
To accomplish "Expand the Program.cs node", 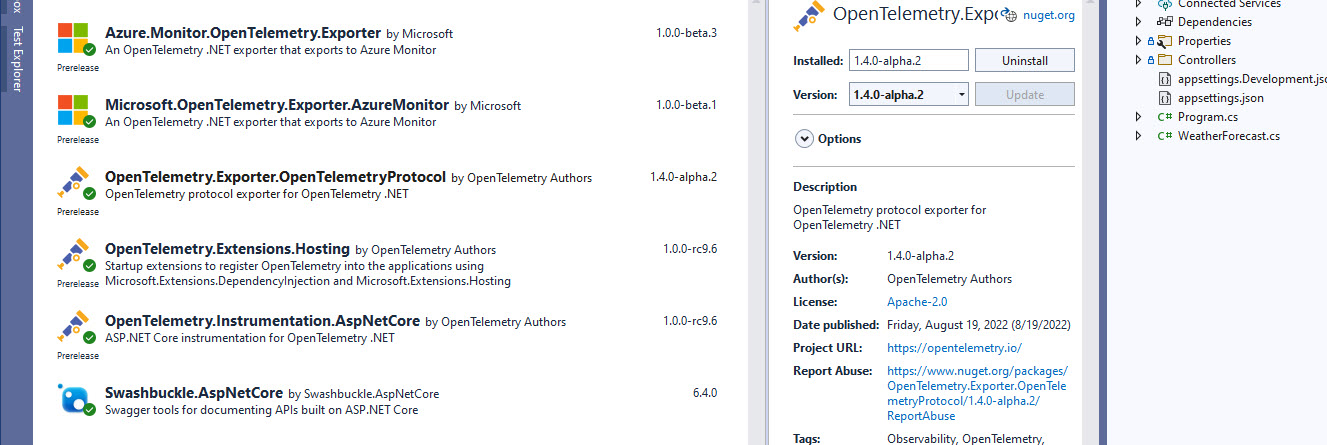I will tap(1139, 117).
